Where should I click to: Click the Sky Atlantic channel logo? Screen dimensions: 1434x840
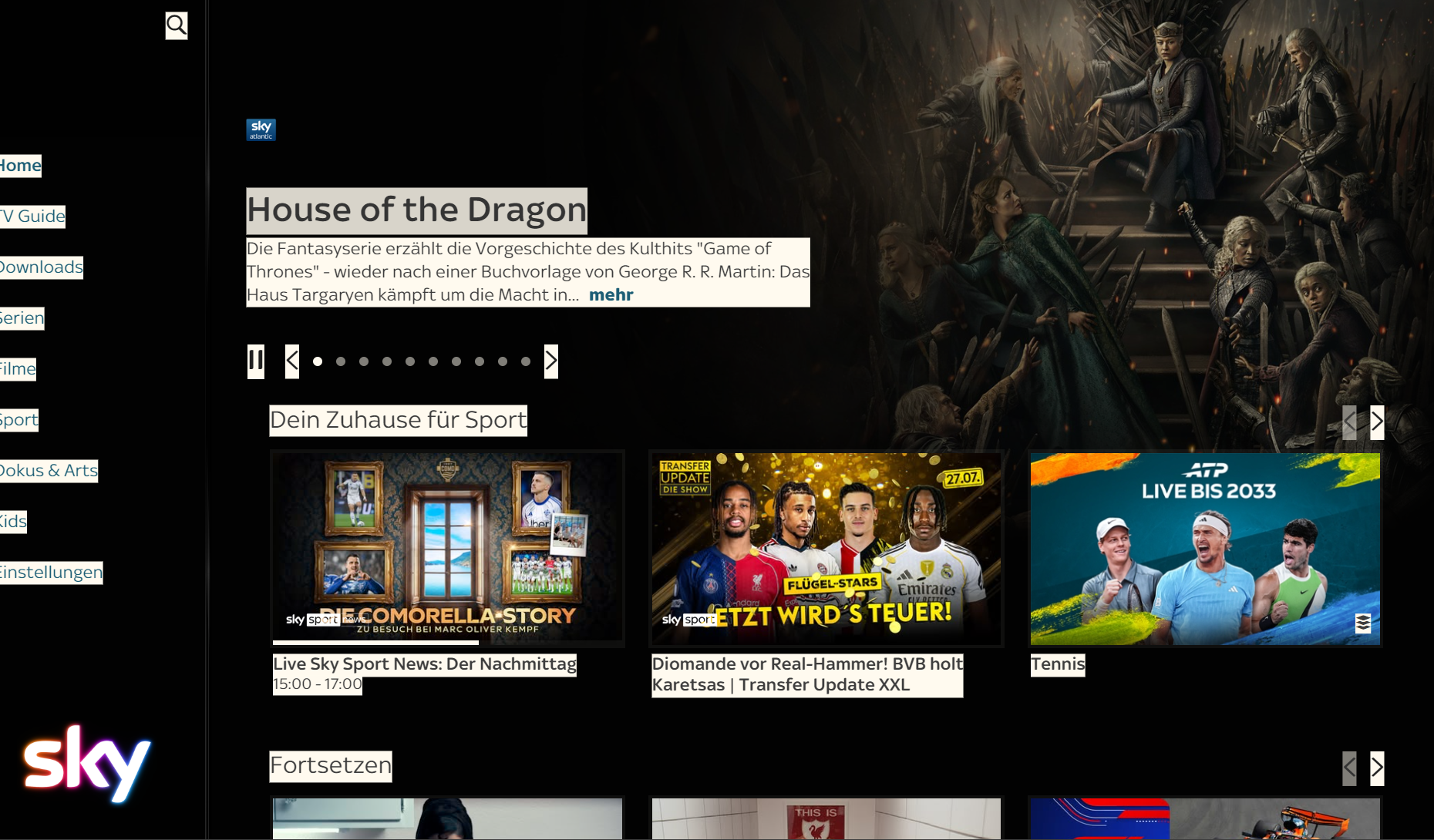point(261,129)
